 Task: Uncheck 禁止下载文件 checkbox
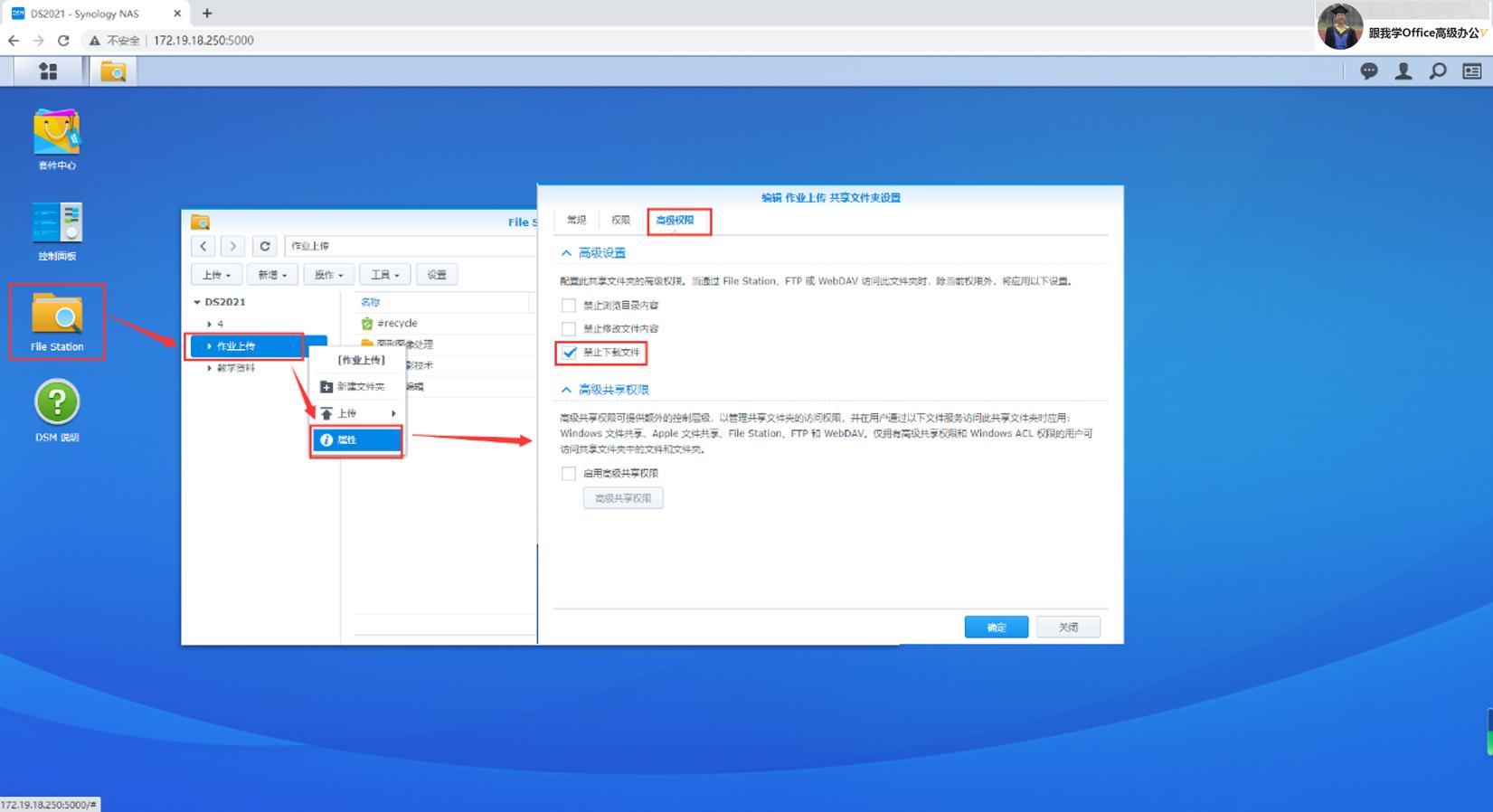pyautogui.click(x=569, y=353)
